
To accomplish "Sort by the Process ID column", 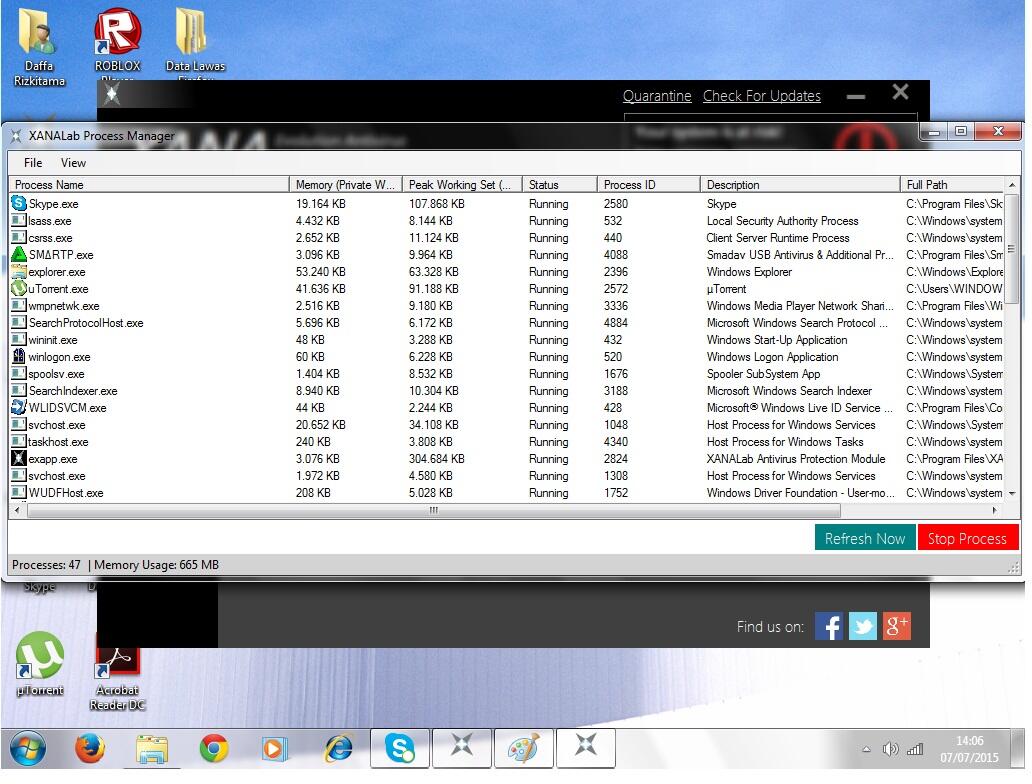I will click(649, 185).
